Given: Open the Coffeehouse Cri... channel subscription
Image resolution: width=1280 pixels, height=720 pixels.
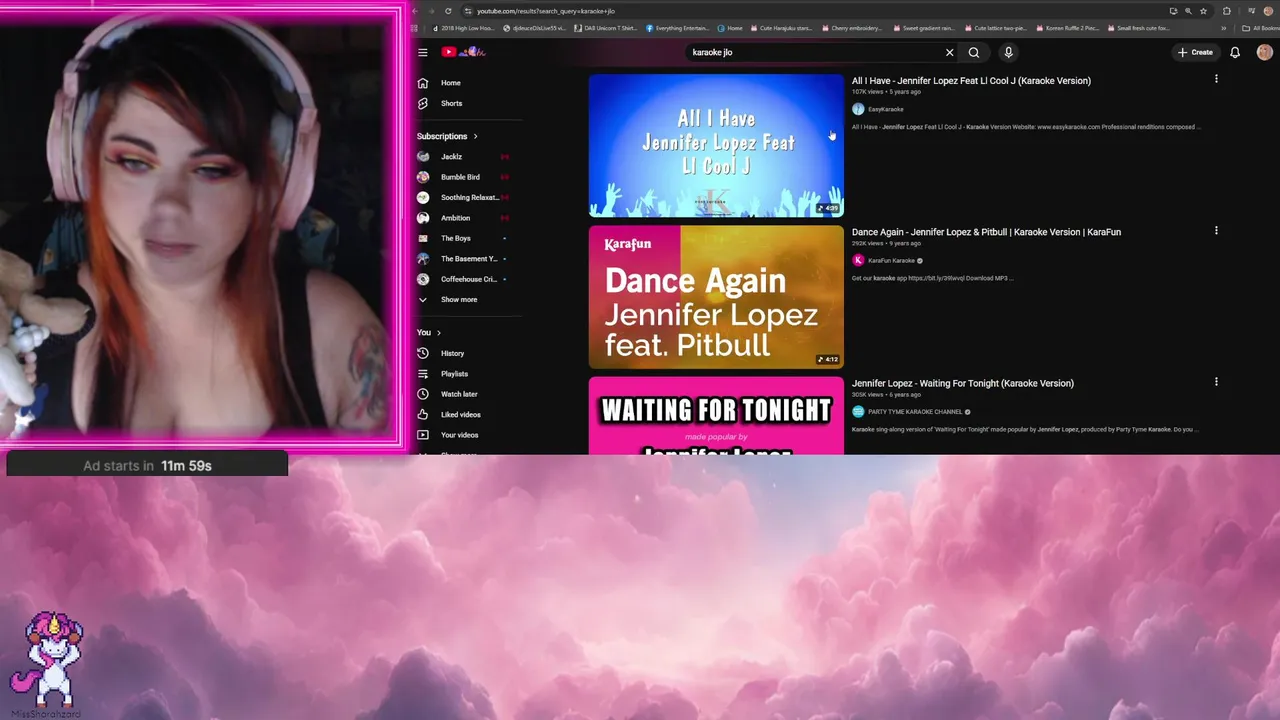Looking at the screenshot, I should (463, 279).
